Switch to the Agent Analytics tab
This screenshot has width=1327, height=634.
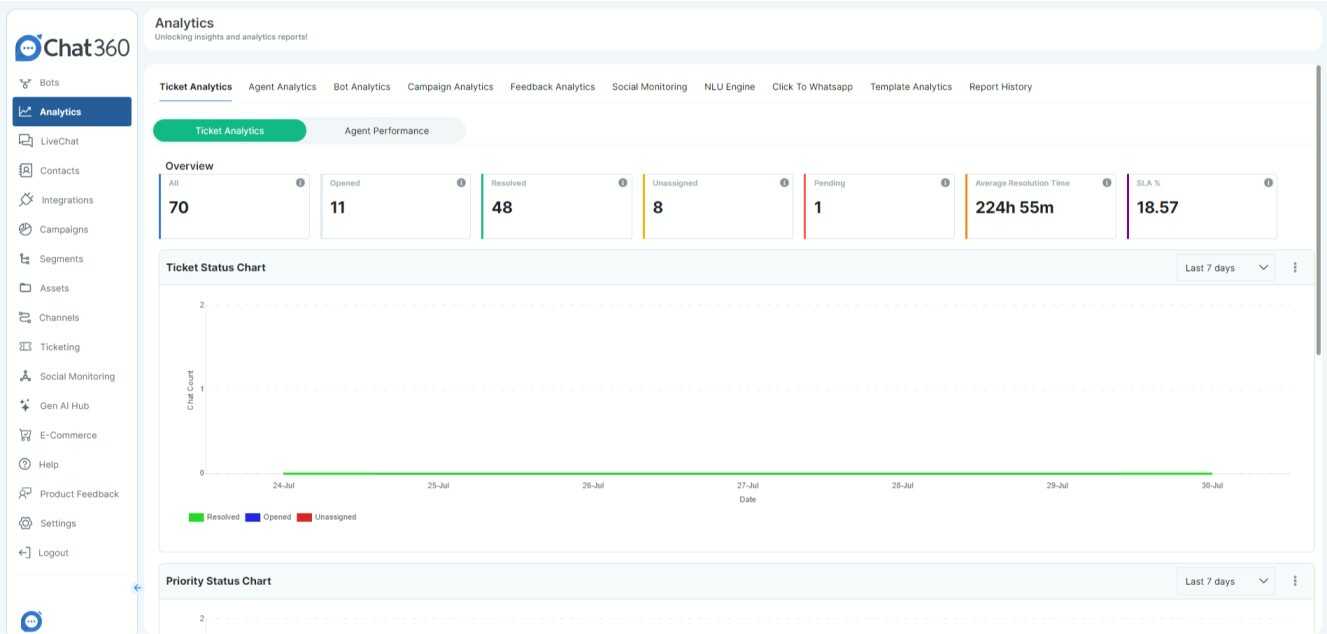point(283,86)
